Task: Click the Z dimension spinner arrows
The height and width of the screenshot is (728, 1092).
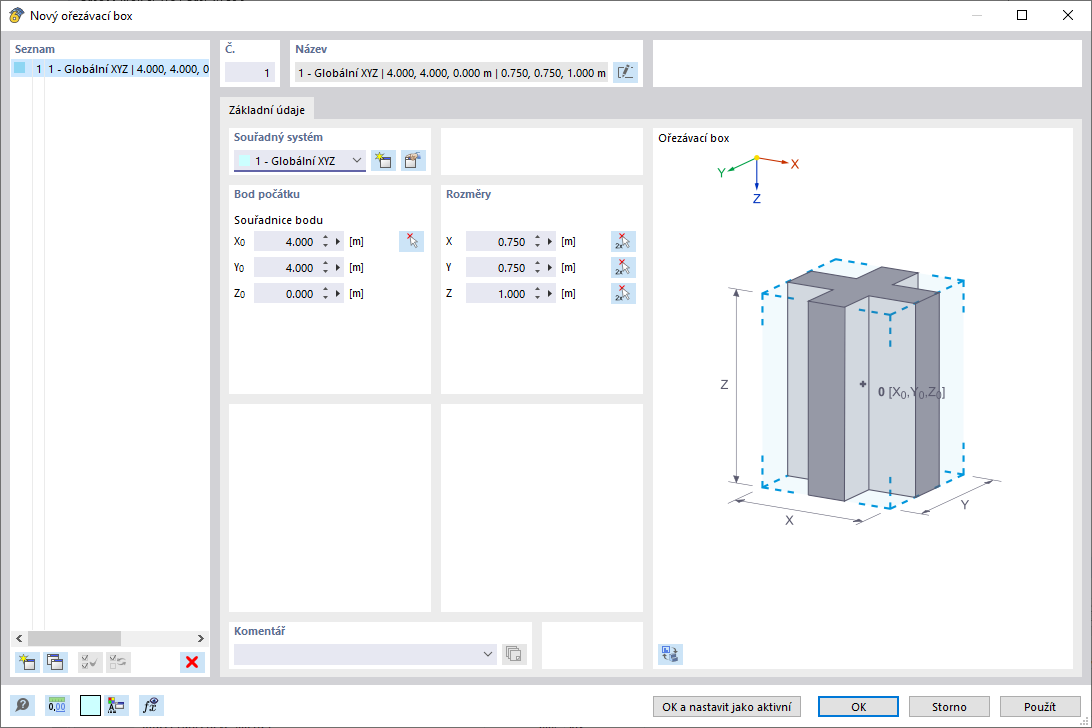Action: [537, 293]
